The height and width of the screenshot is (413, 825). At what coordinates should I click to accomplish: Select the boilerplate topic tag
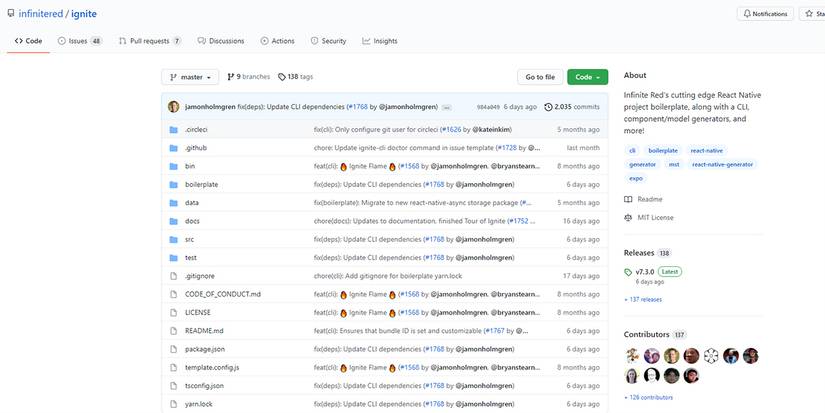point(663,150)
